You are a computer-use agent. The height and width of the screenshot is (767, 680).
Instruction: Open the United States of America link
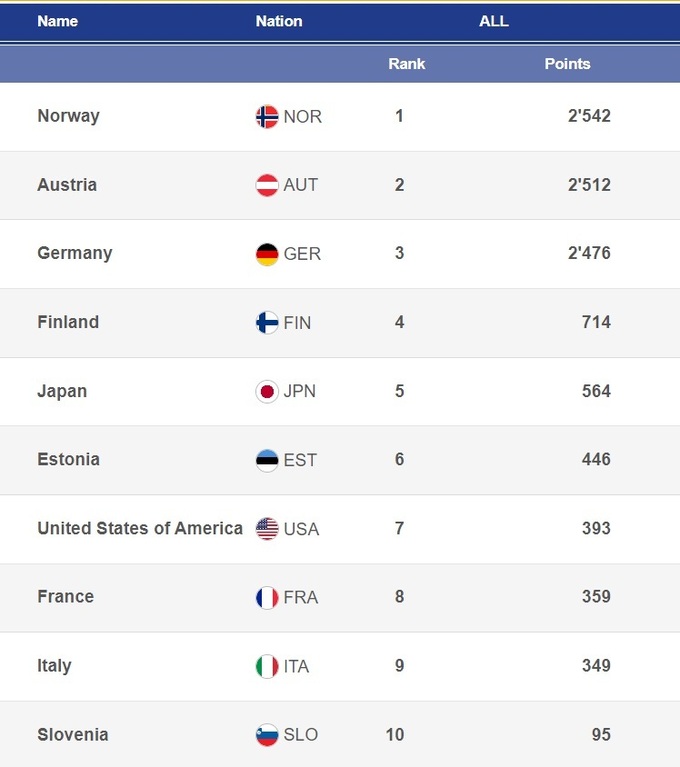pos(140,528)
